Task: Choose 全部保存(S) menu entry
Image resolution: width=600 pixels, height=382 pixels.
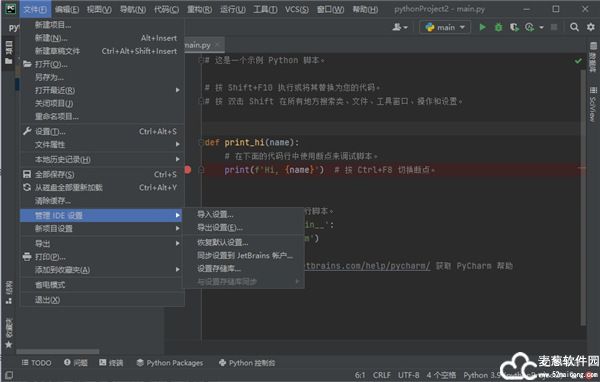Action: pyautogui.click(x=102, y=175)
